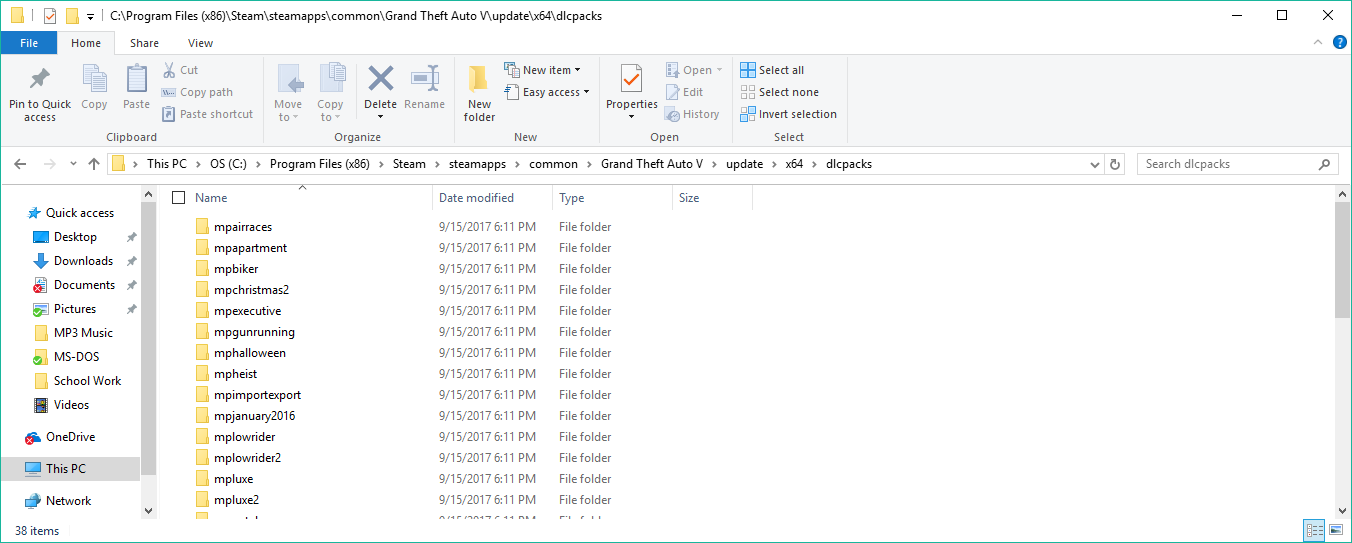Open the View ribbon tab
Viewport: 1352px width, 543px height.
200,43
